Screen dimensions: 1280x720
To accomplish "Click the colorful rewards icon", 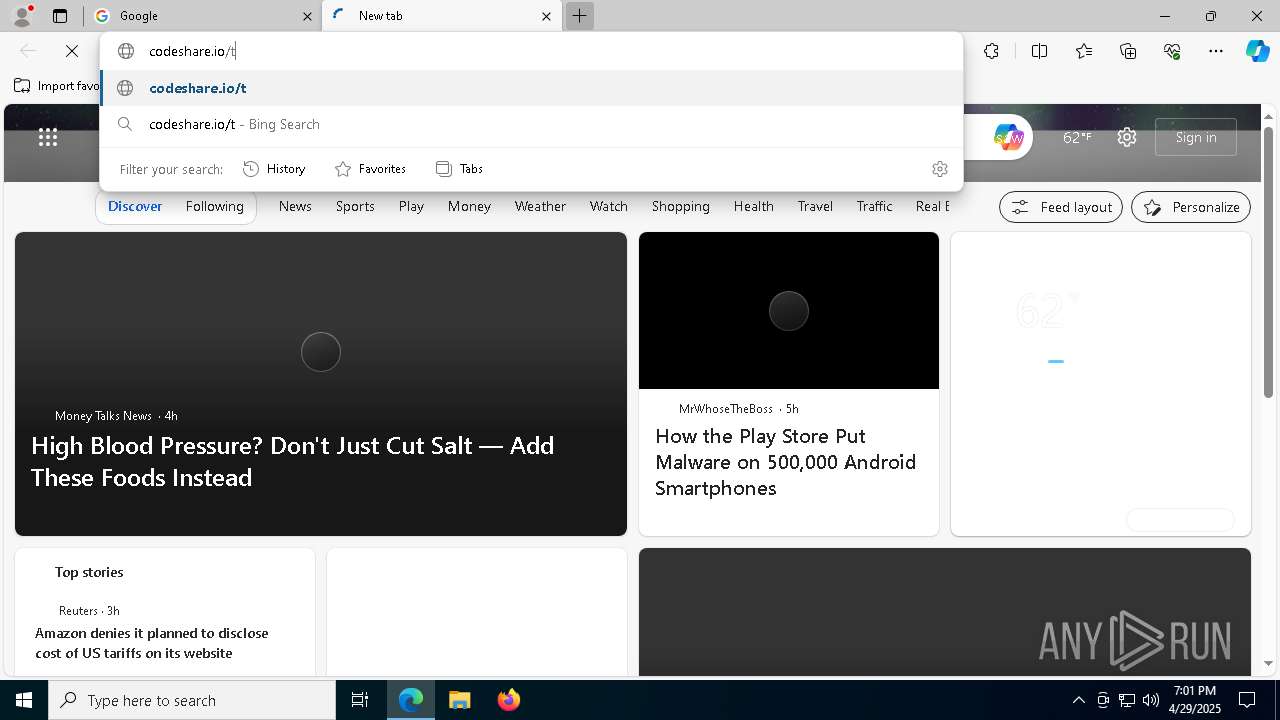I will coord(1008,137).
